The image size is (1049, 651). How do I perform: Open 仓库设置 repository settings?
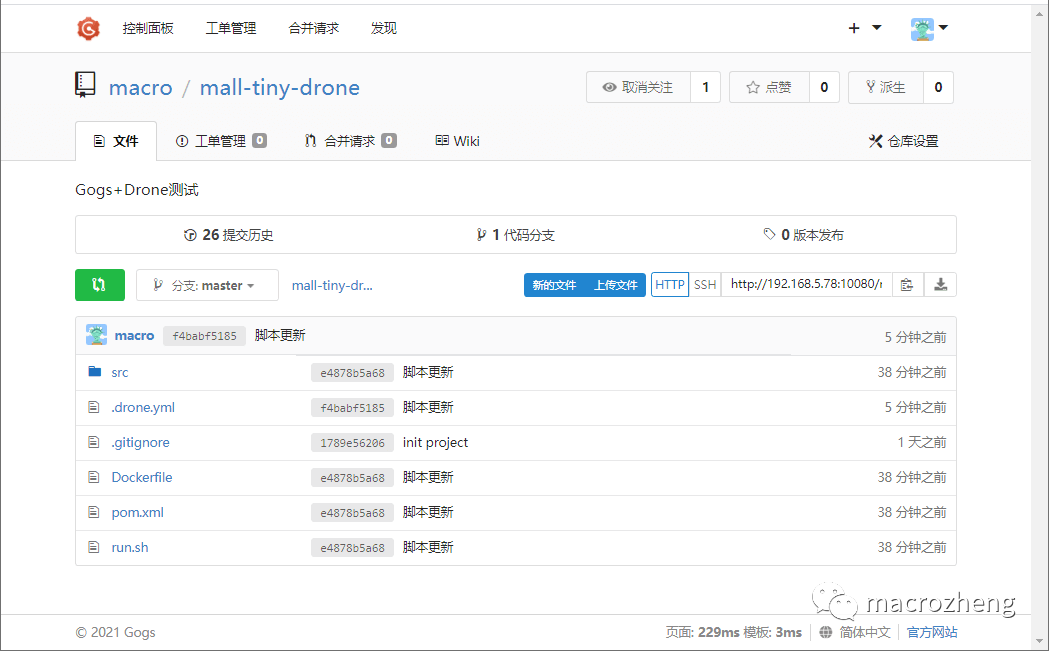tap(904, 141)
